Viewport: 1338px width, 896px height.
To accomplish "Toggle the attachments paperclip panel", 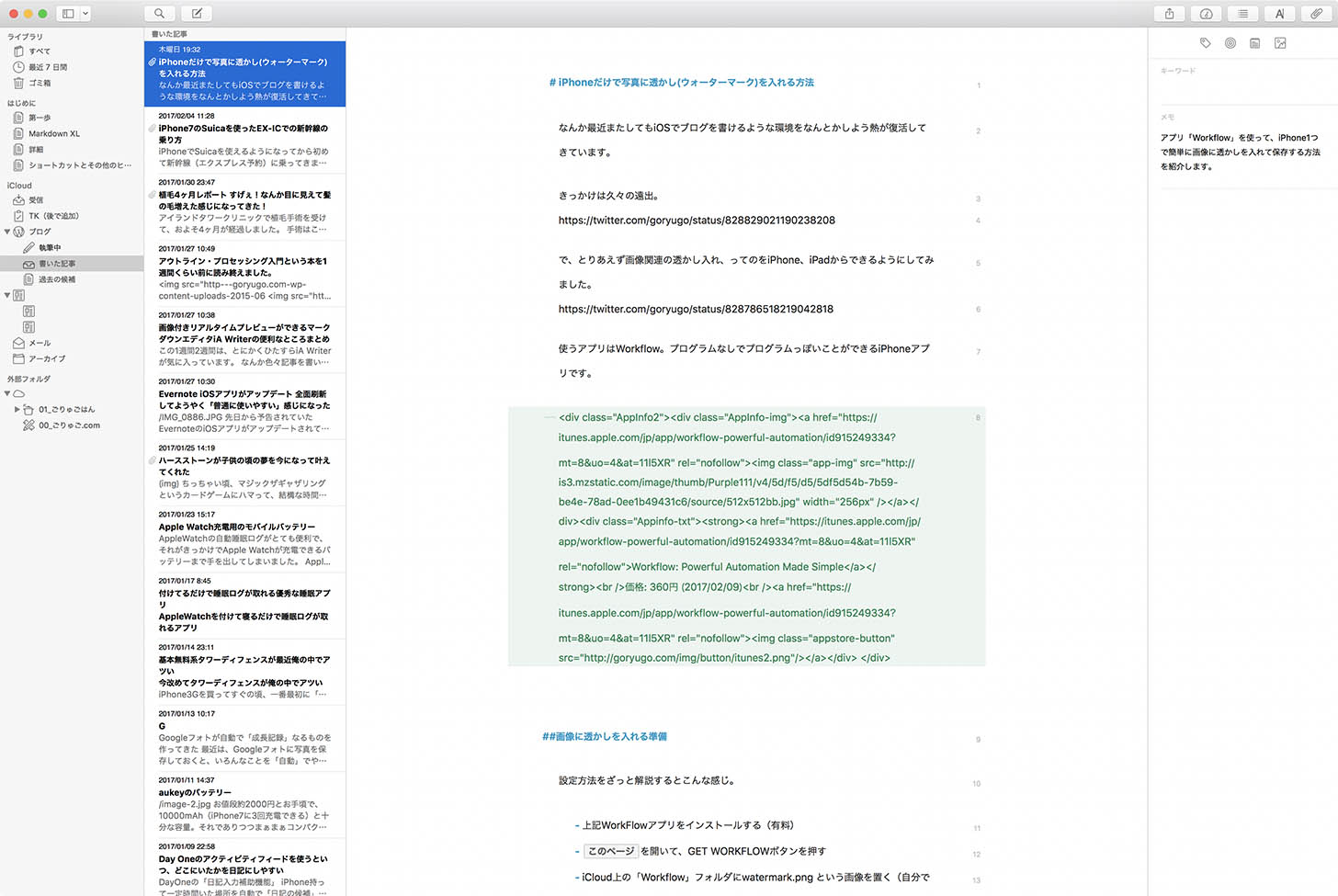I will [1316, 14].
